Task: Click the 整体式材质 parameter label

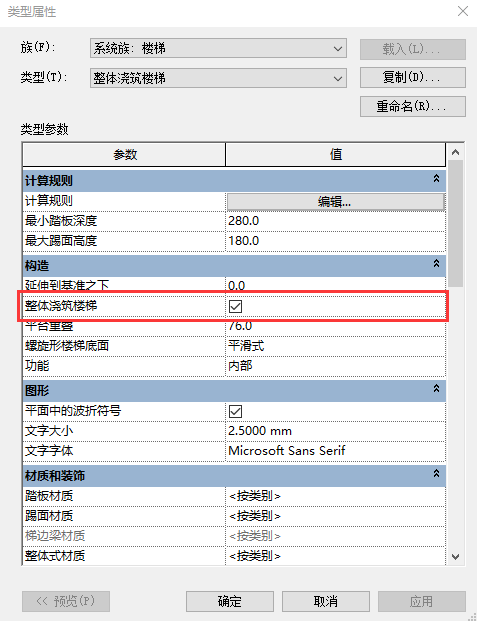Action: pyautogui.click(x=55, y=556)
